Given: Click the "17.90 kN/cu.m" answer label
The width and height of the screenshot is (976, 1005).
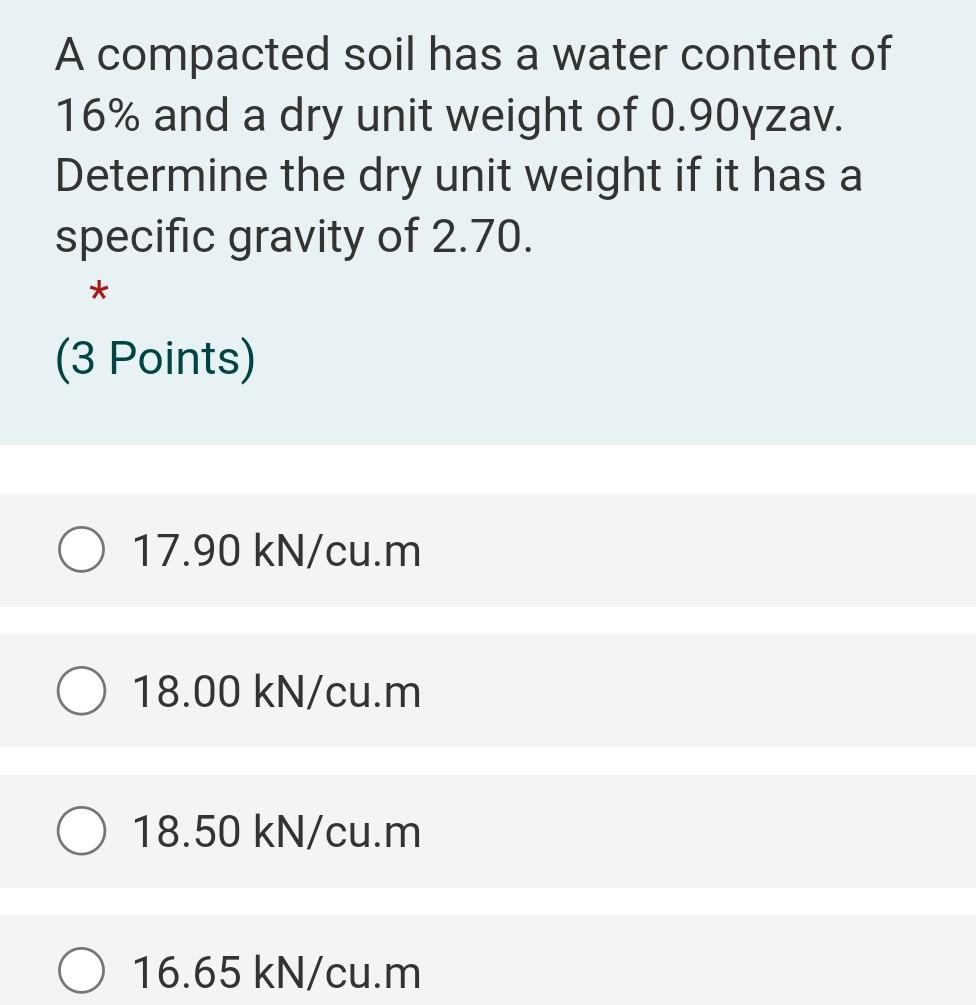Looking at the screenshot, I should (x=276, y=551).
